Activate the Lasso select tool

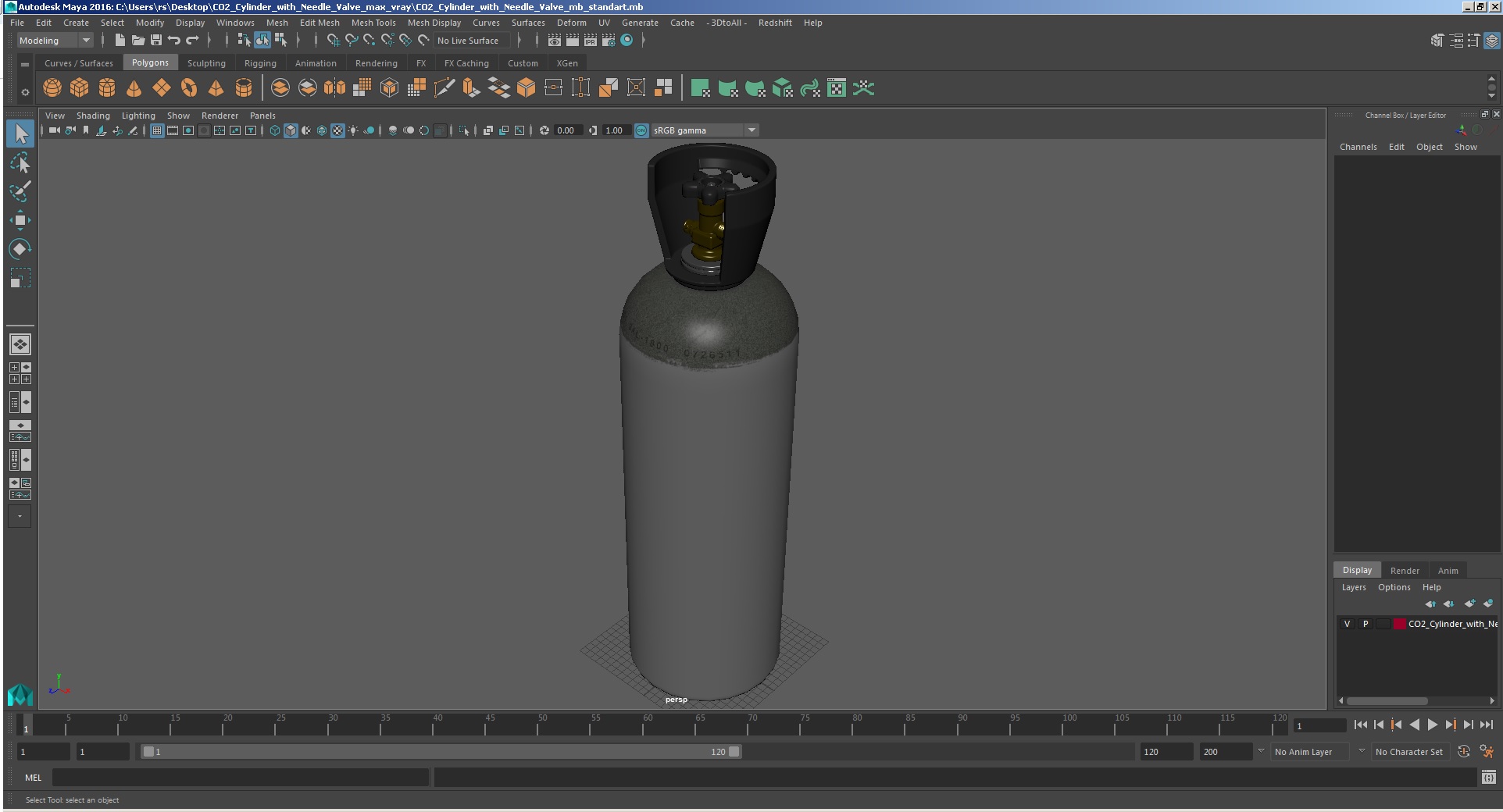pyautogui.click(x=20, y=163)
